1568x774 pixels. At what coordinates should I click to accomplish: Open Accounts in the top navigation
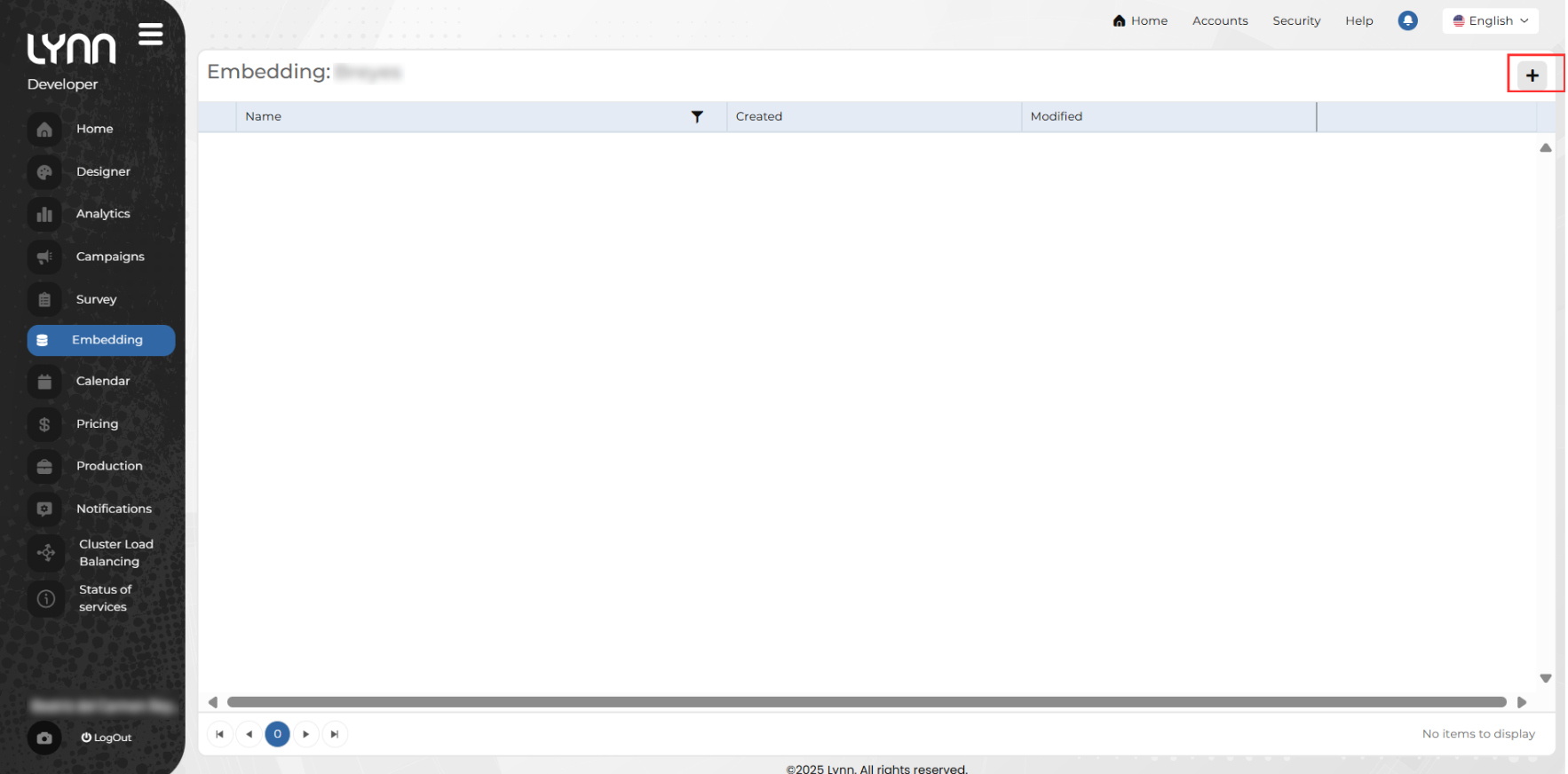(x=1220, y=20)
